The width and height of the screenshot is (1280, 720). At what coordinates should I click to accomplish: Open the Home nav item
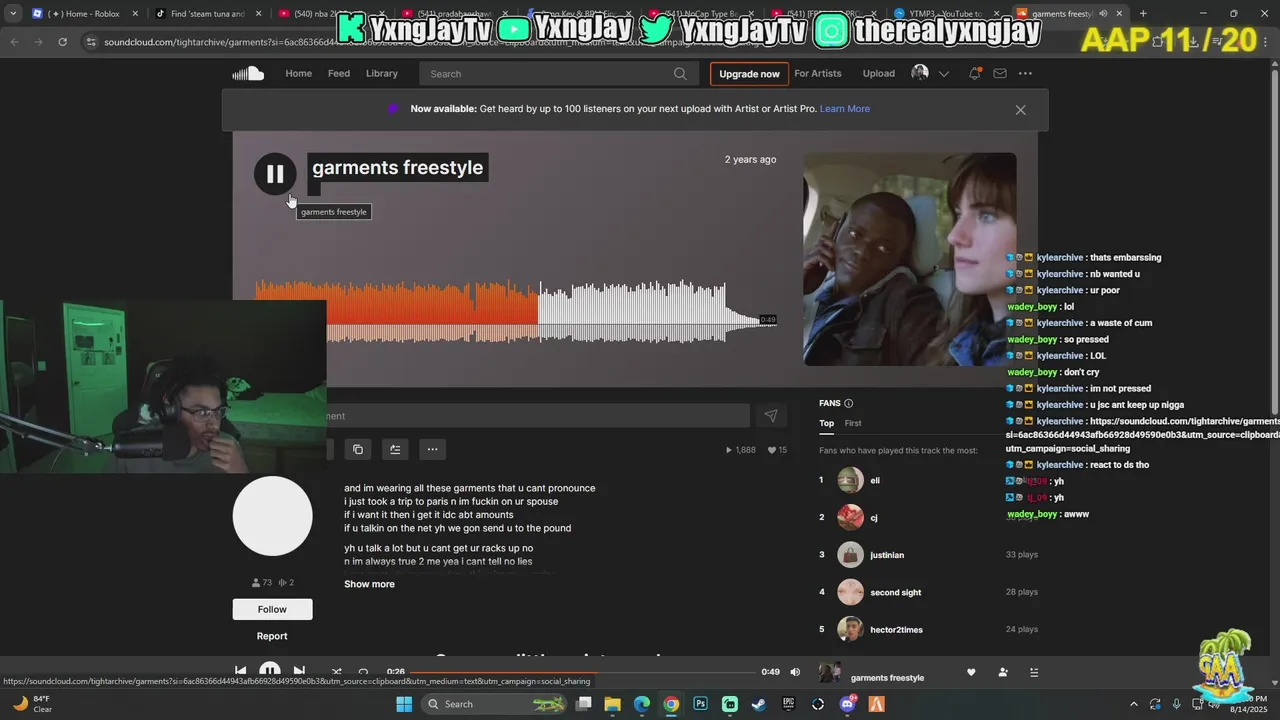[x=298, y=73]
